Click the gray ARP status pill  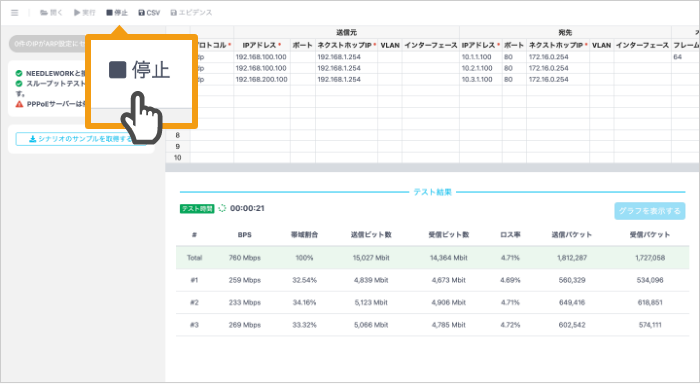(x=47, y=44)
